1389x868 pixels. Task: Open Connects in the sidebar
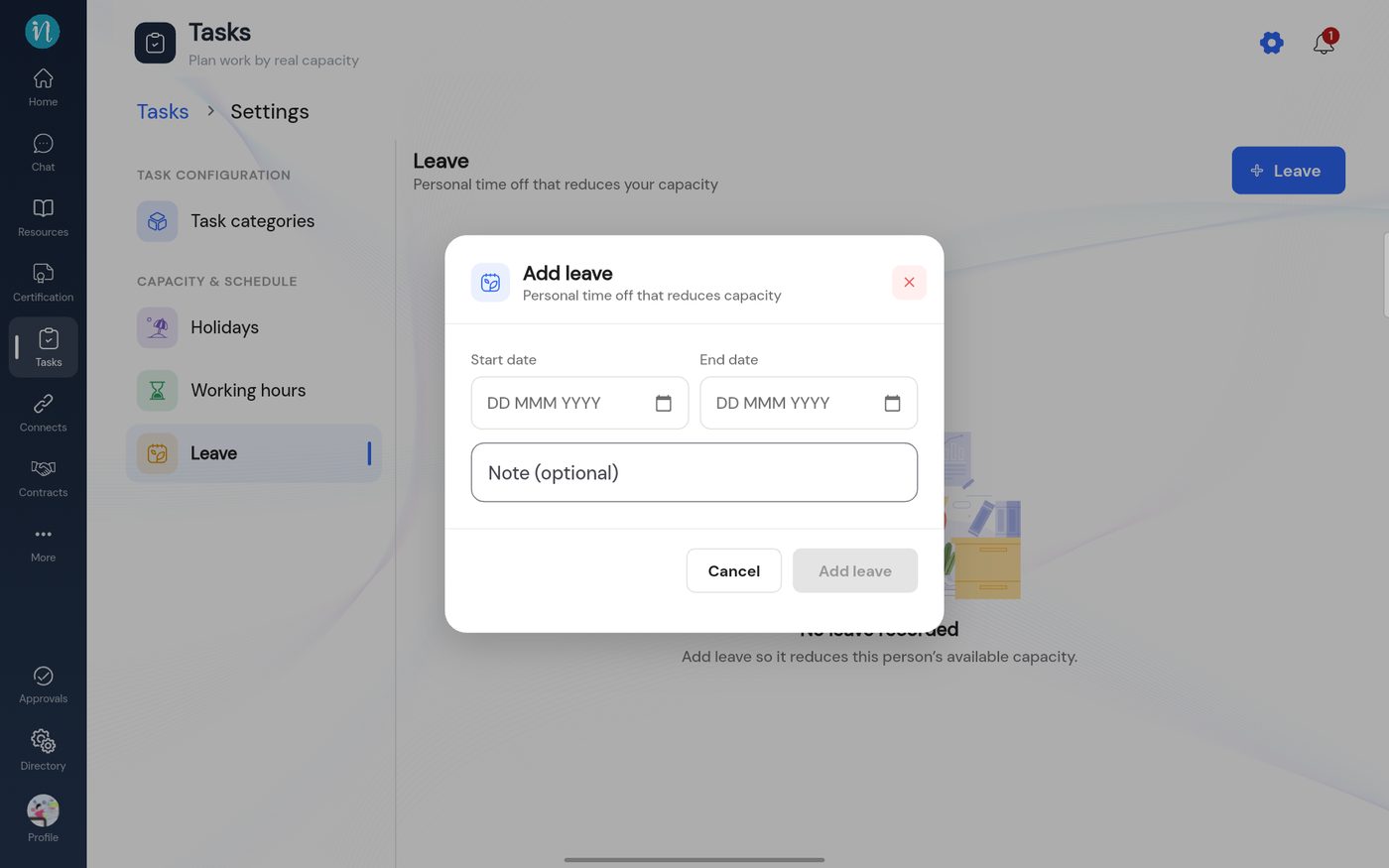[x=43, y=414]
